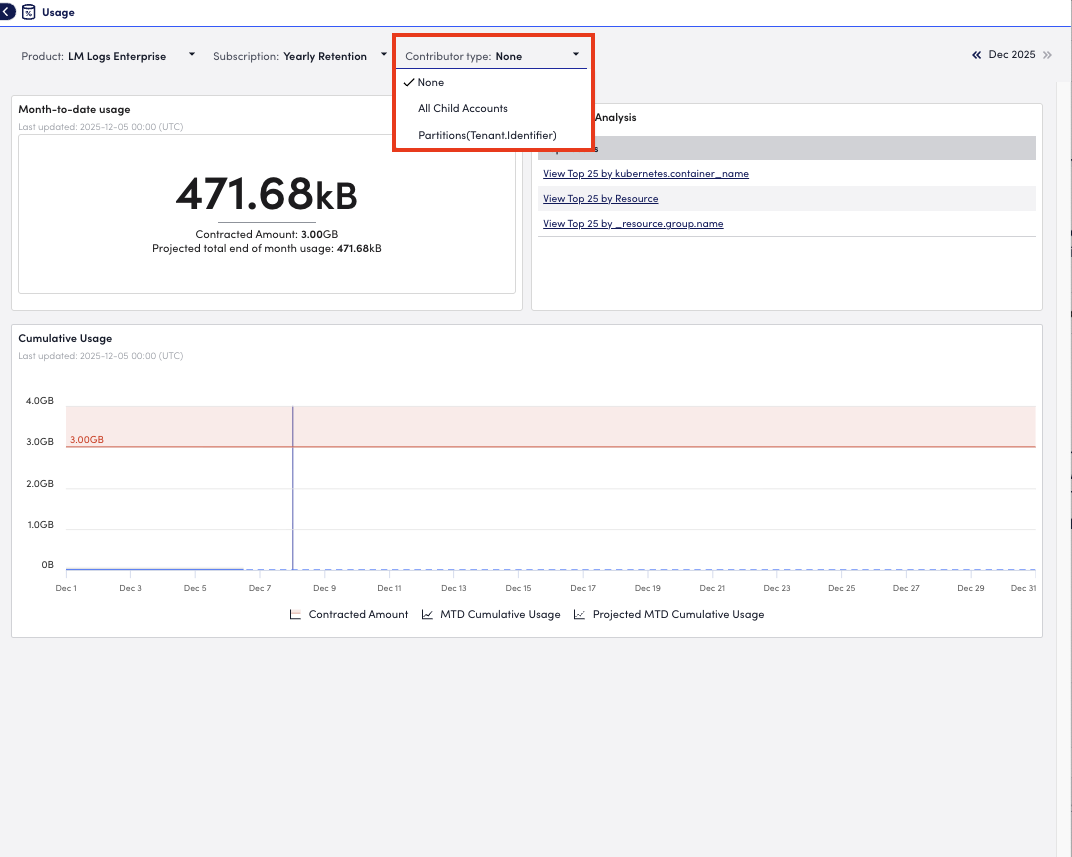This screenshot has width=1072, height=857.
Task: Click the Contracted Amount legend icon
Action: (x=294, y=615)
